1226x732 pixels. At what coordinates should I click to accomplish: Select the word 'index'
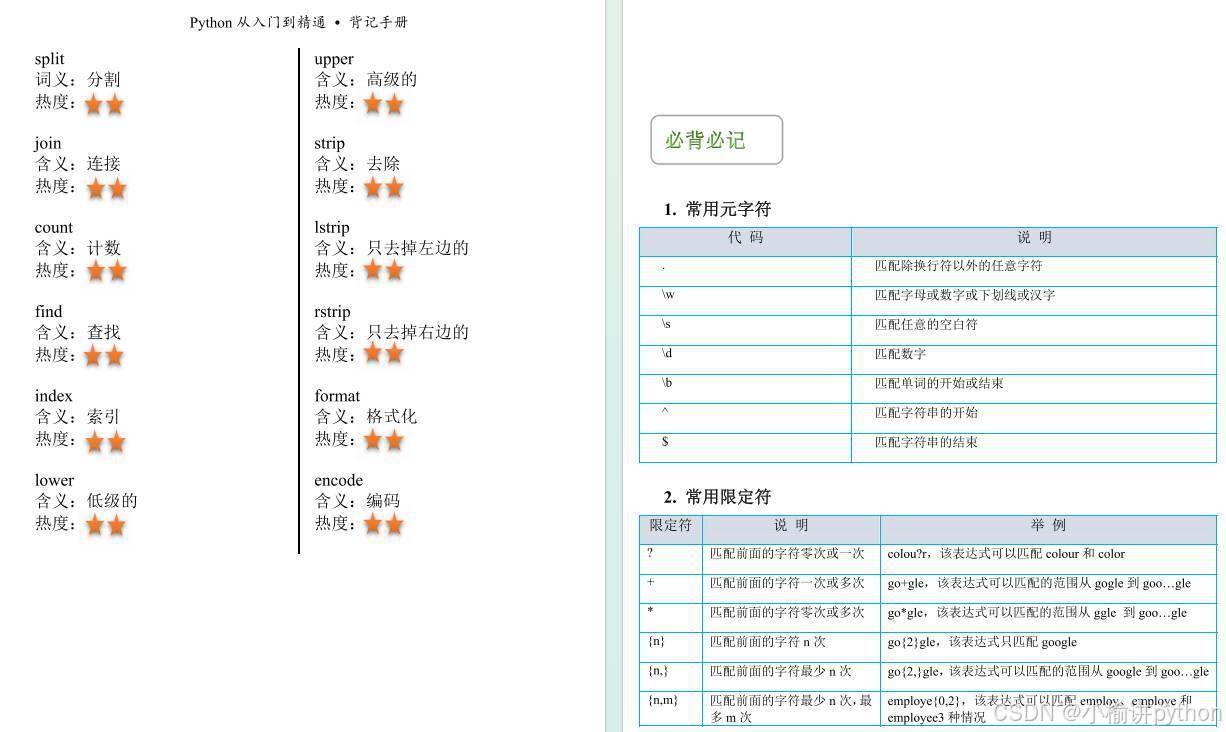pyautogui.click(x=53, y=396)
